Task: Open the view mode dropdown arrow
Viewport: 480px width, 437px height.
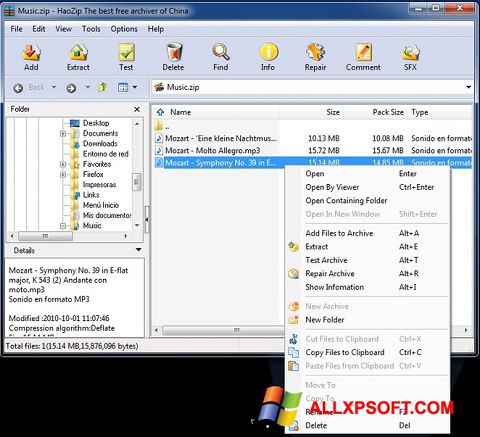Action: [x=135, y=87]
